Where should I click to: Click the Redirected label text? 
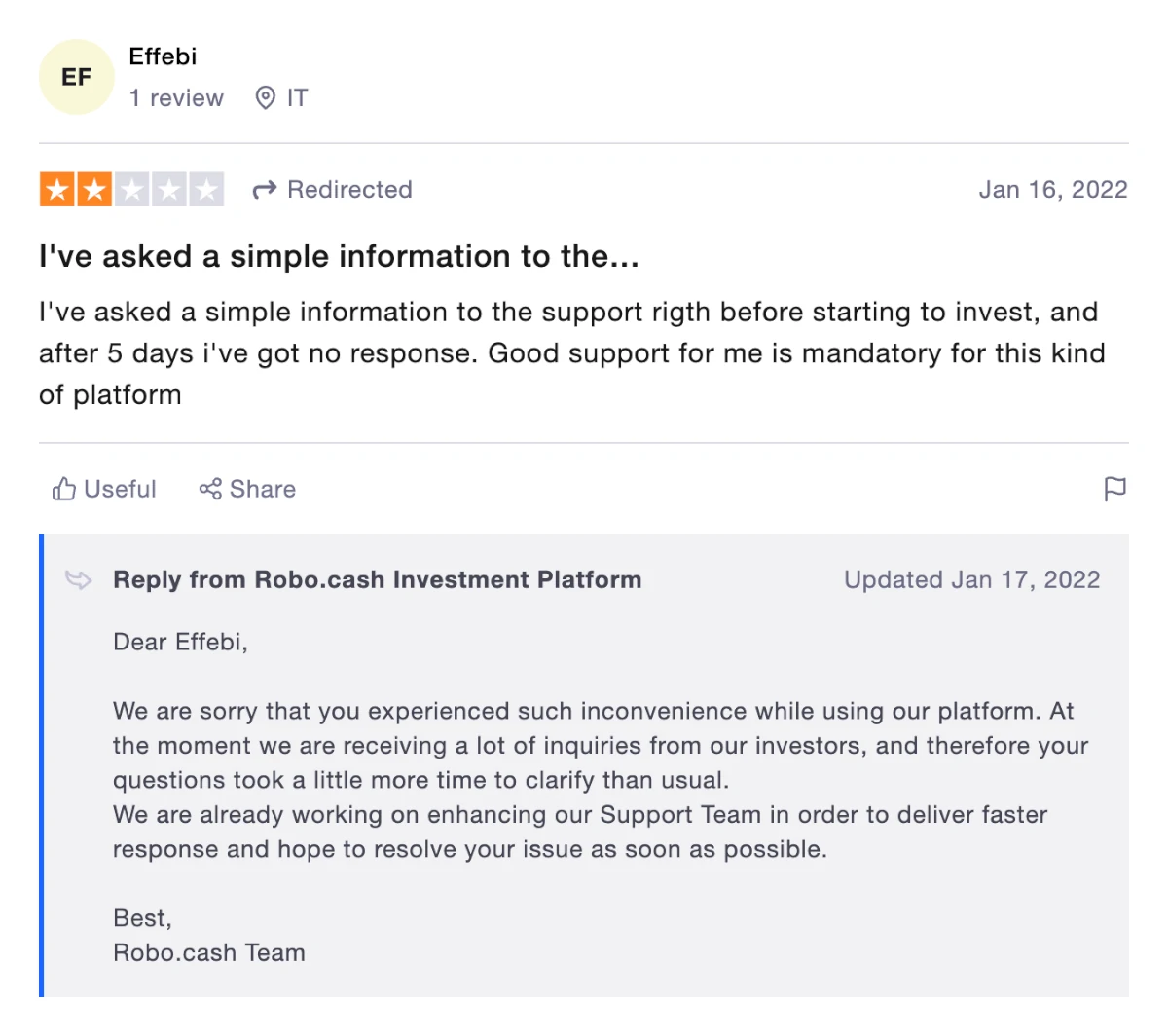349,190
